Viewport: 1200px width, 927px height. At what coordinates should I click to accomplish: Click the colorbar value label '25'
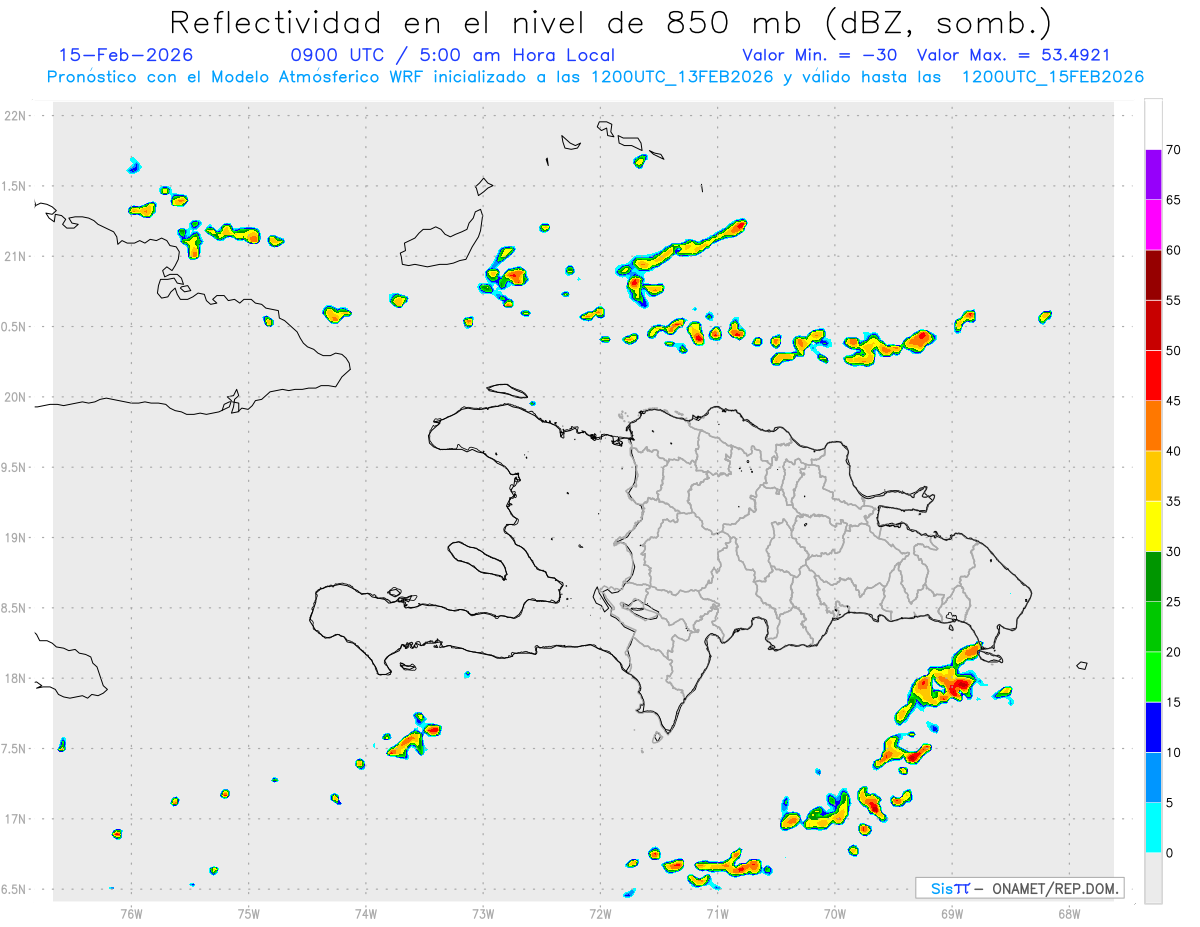point(1174,602)
